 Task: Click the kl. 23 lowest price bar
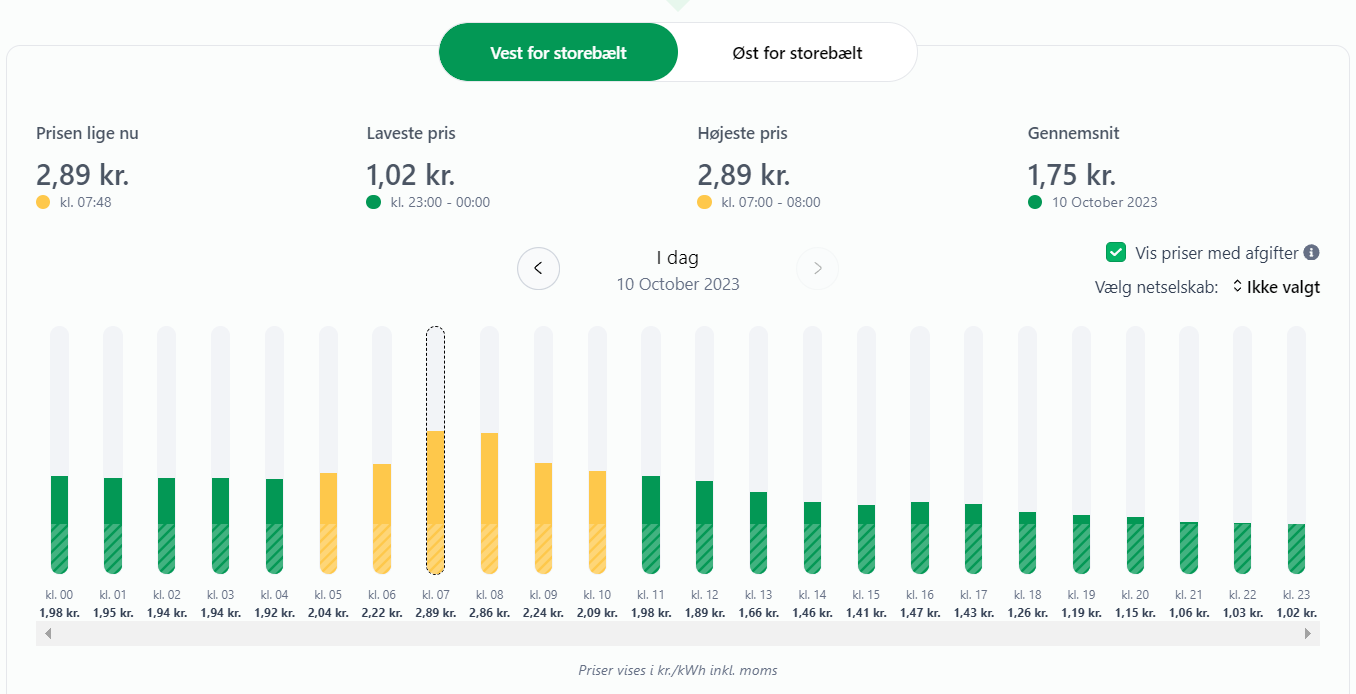click(1296, 548)
